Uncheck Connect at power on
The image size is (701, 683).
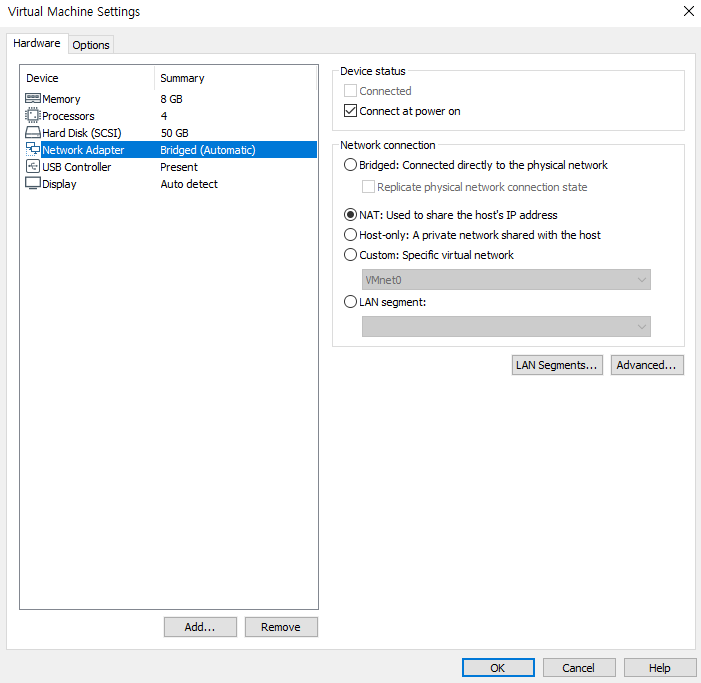pos(350,111)
